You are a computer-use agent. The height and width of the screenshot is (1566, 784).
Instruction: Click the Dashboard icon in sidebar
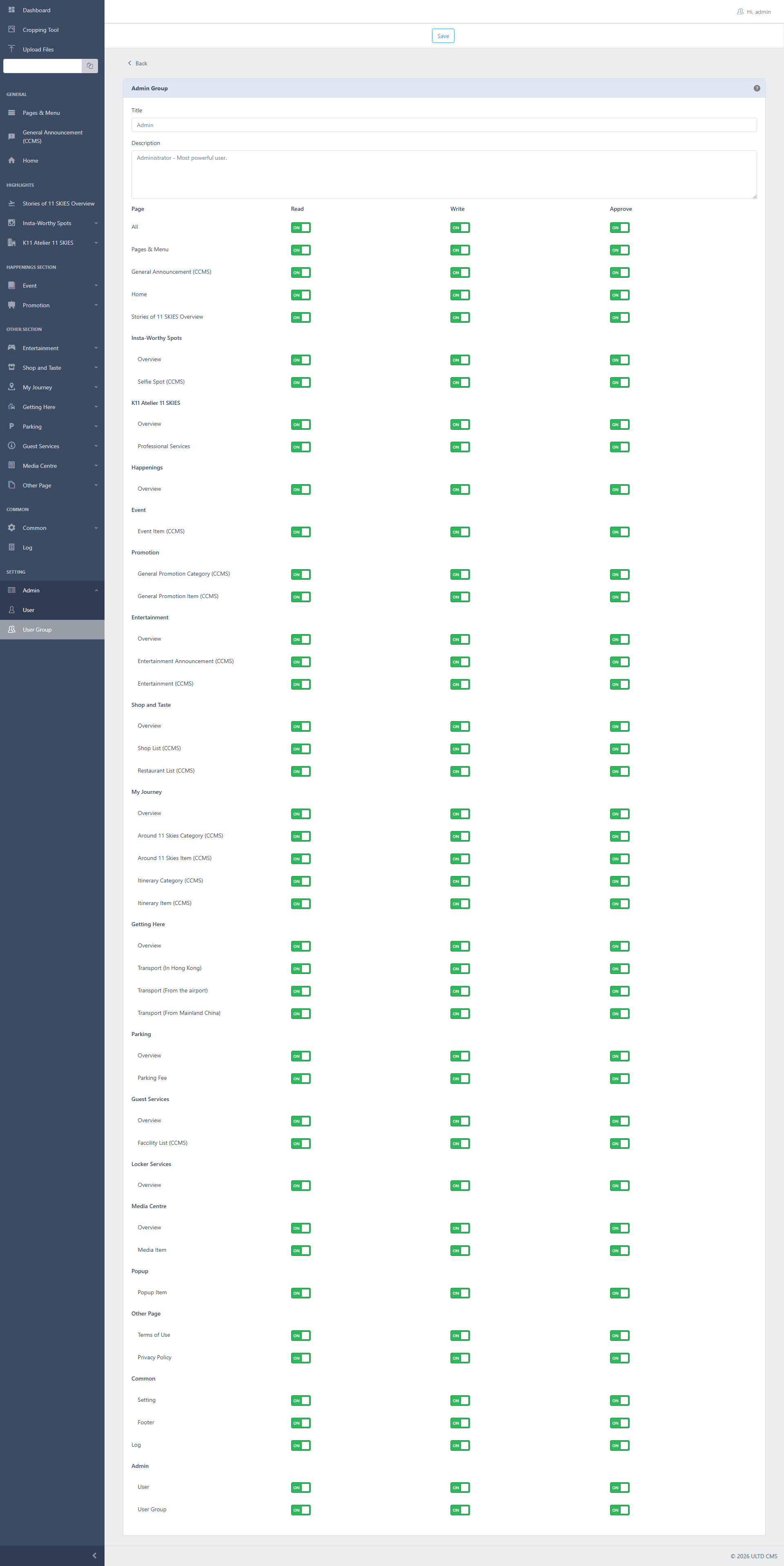pos(11,10)
